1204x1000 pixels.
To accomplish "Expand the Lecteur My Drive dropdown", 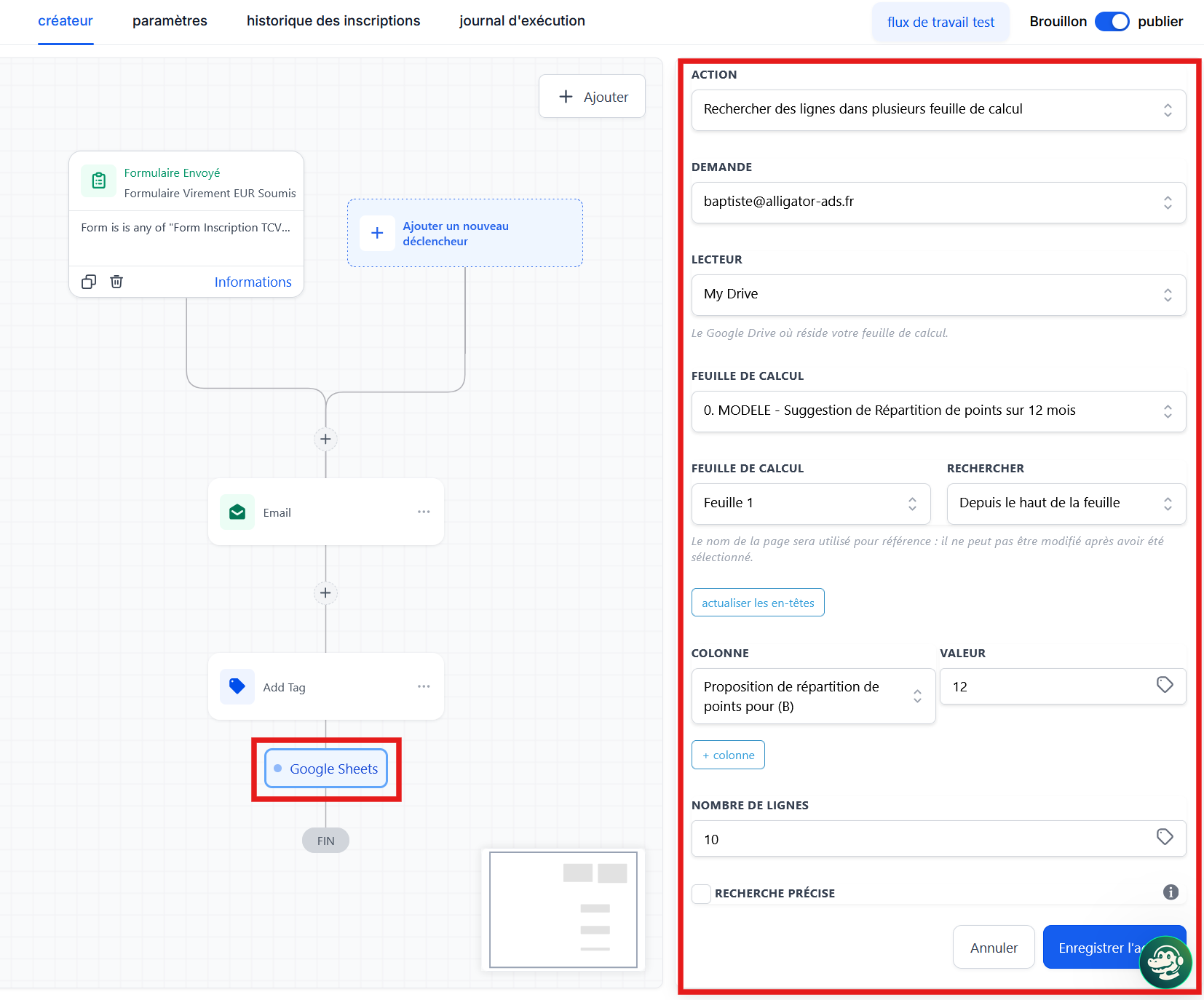I will (x=938, y=295).
